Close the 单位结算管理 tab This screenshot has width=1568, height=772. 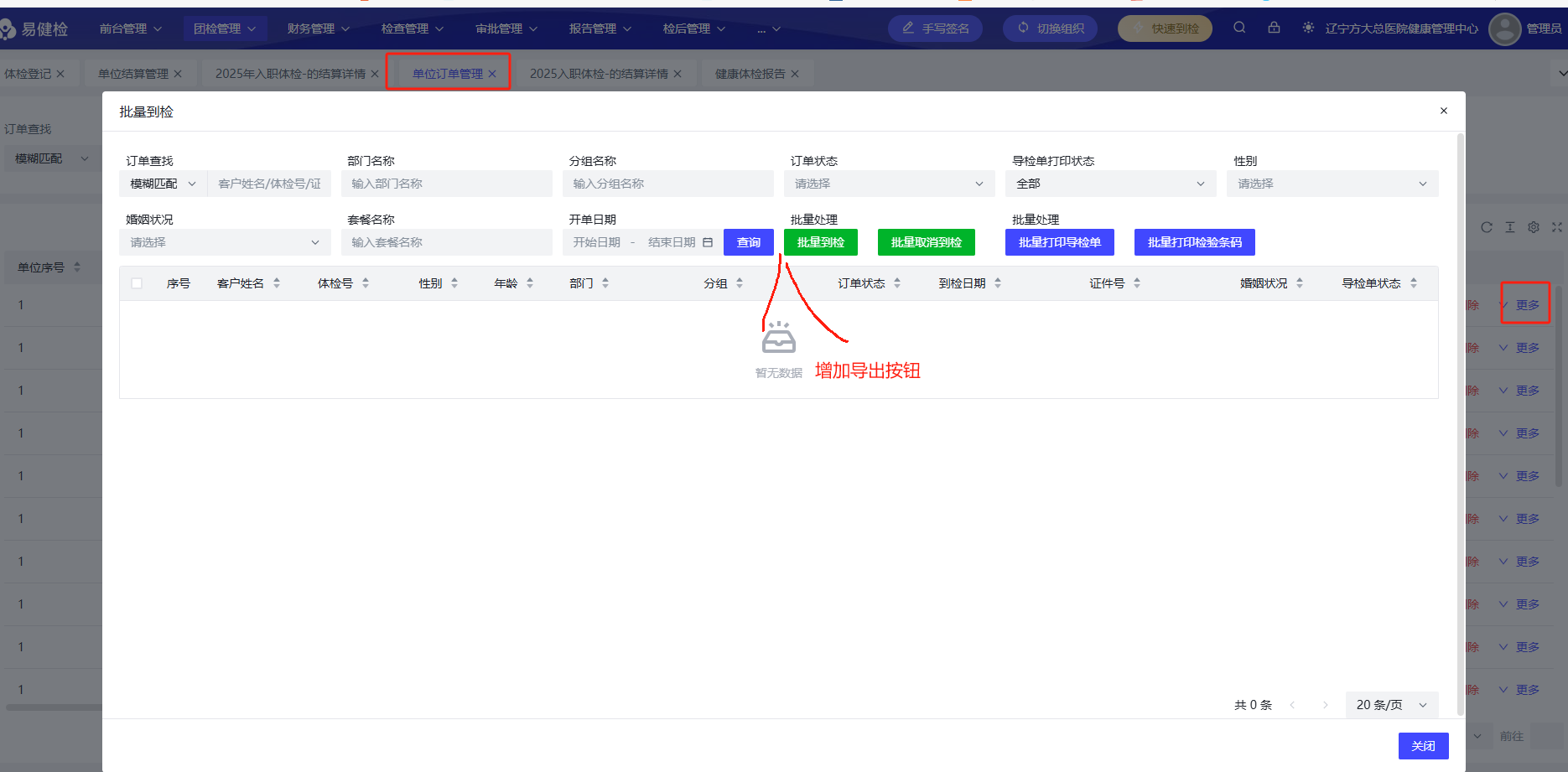coord(178,74)
